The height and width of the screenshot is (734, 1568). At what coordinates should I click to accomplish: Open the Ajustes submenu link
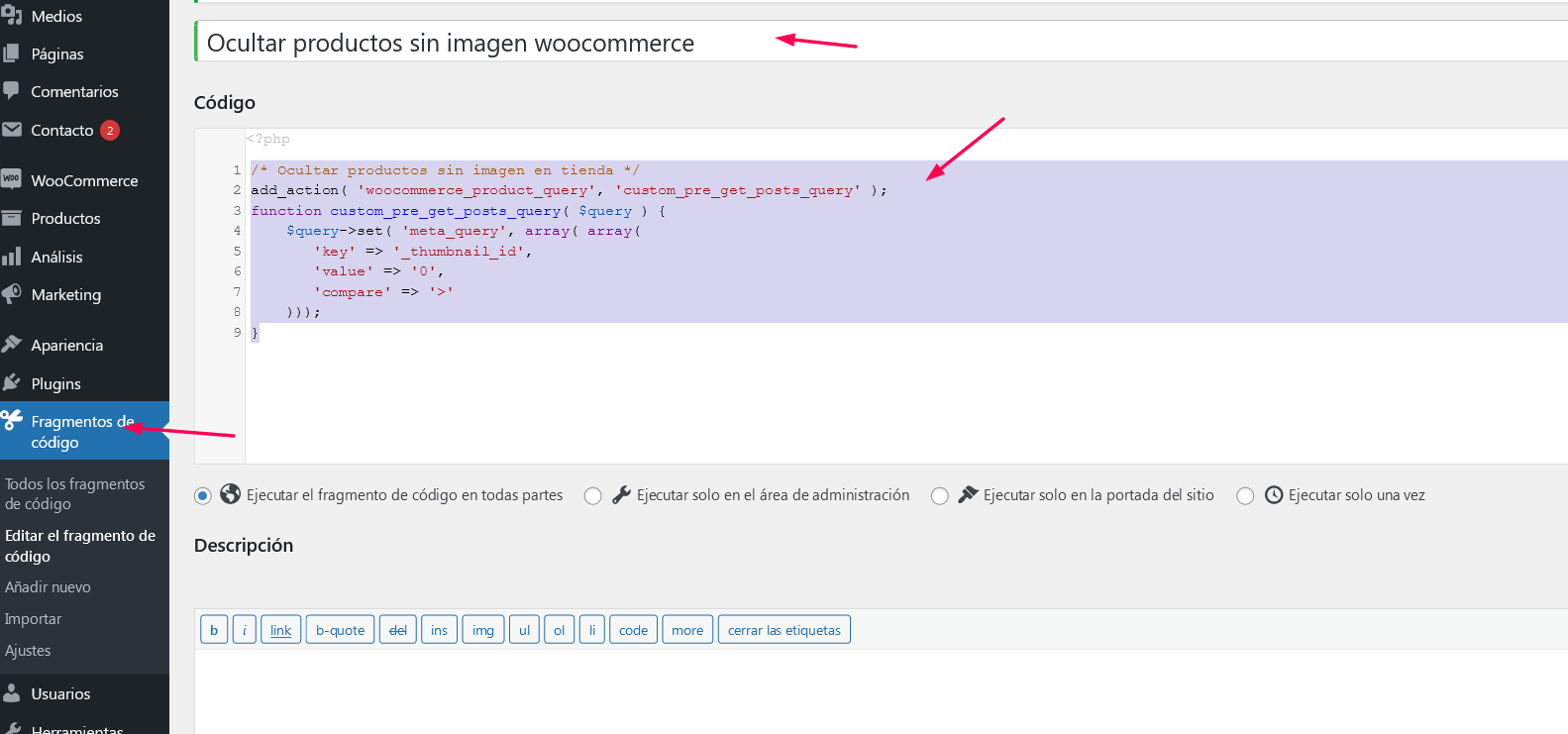pyautogui.click(x=28, y=650)
